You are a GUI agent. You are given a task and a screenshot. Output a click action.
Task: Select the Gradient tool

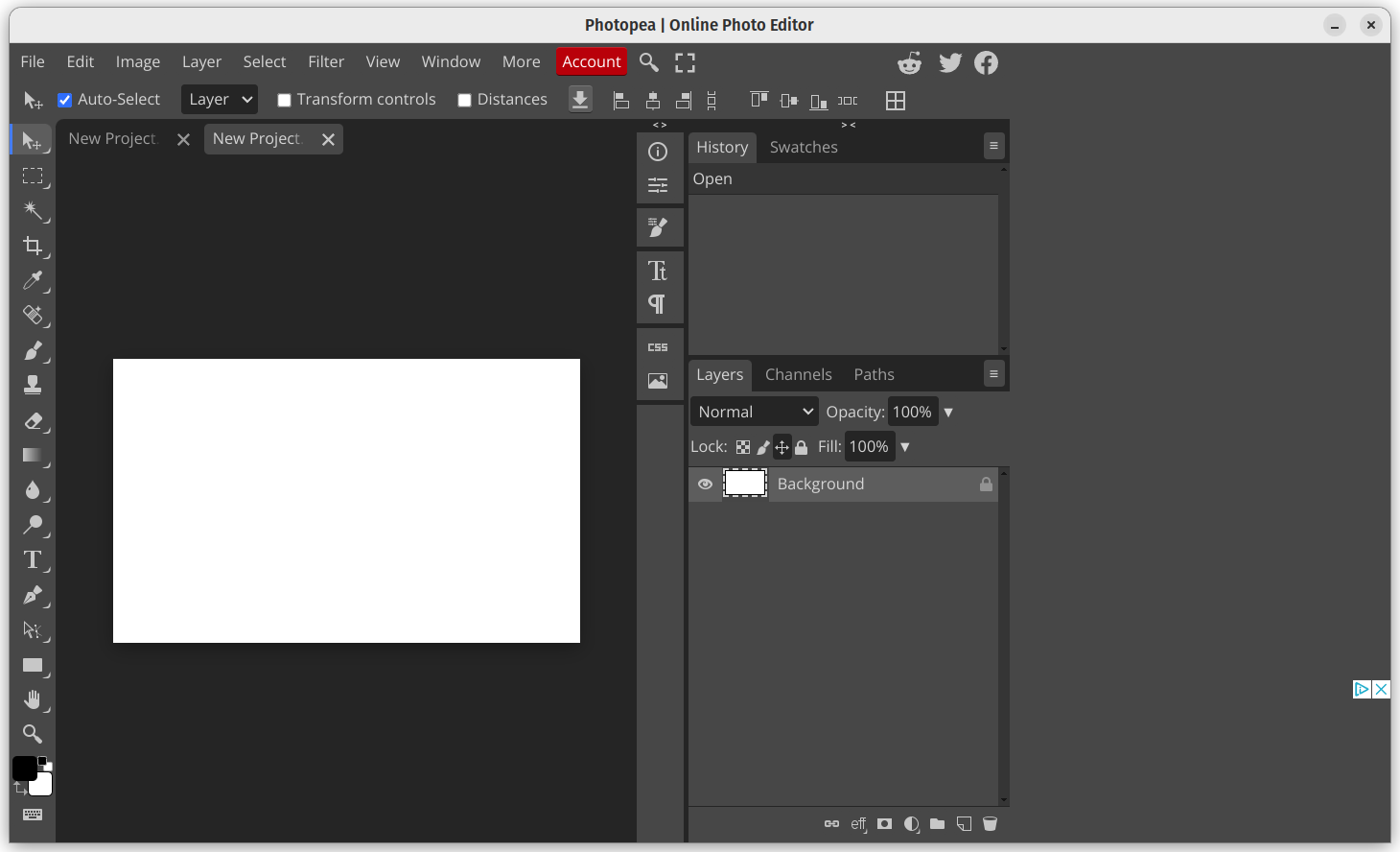point(33,456)
